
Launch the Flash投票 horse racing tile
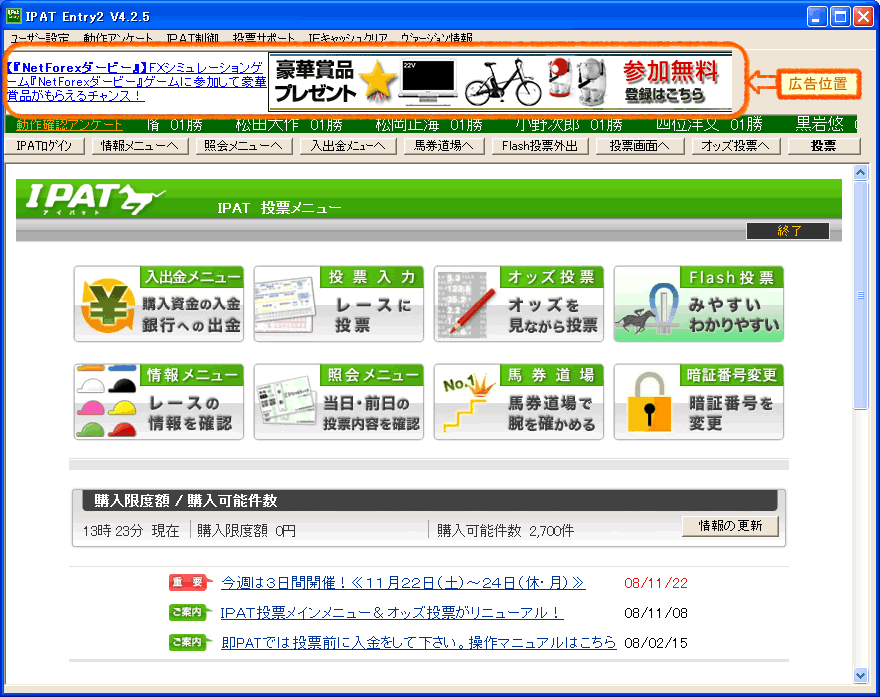point(698,304)
